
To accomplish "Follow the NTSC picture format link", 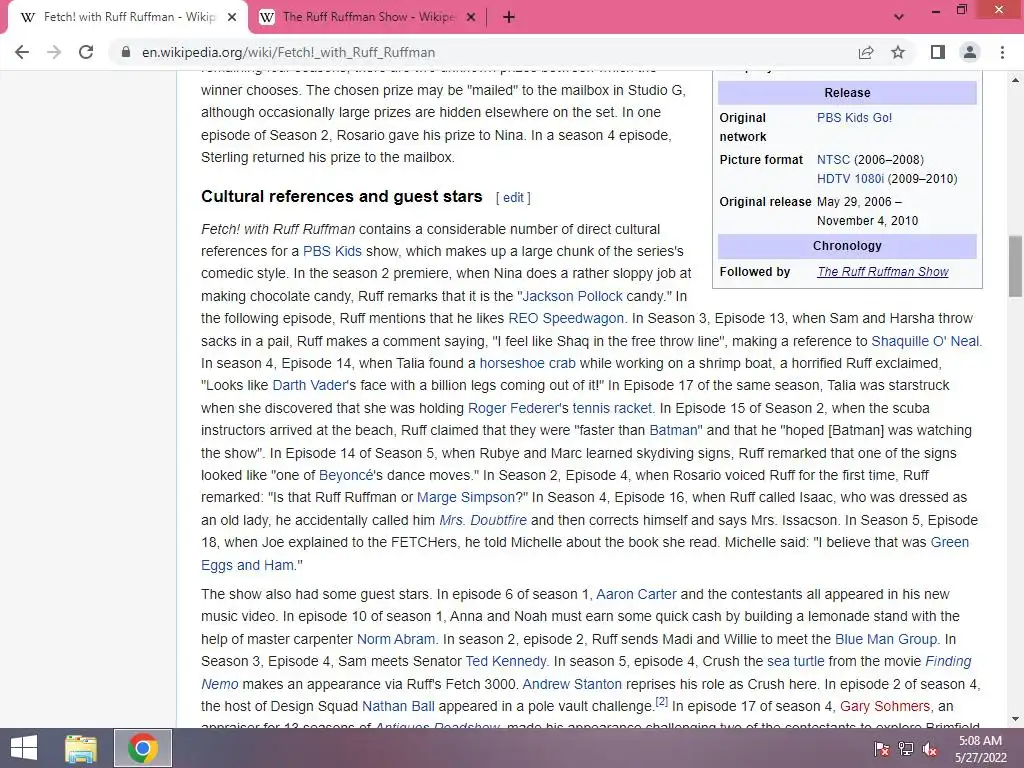I will (833, 159).
